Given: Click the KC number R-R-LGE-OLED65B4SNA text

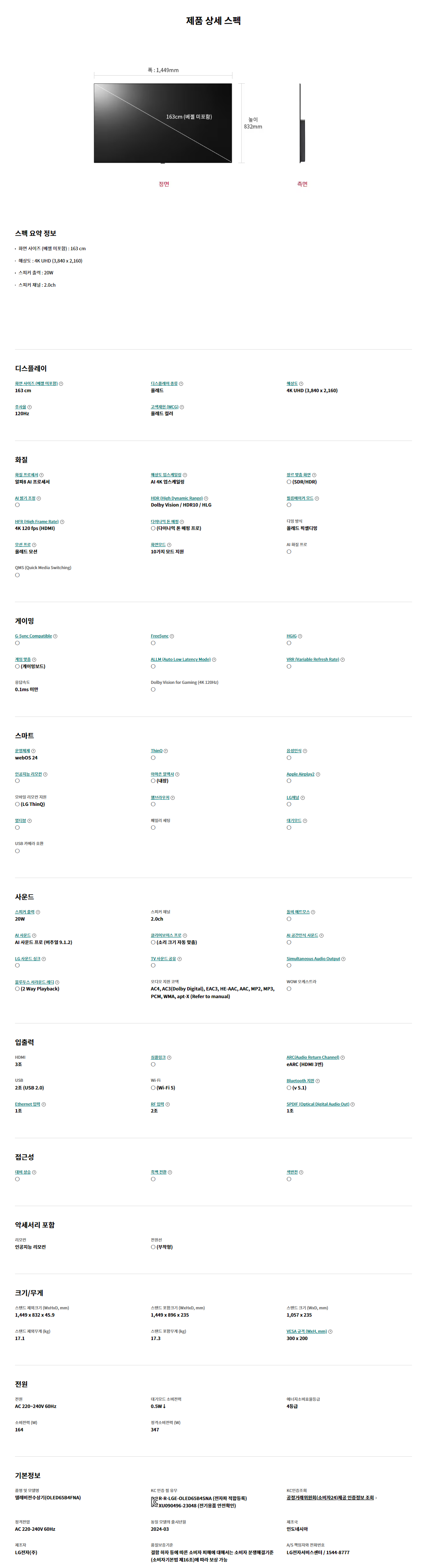Looking at the screenshot, I should click(186, 1499).
